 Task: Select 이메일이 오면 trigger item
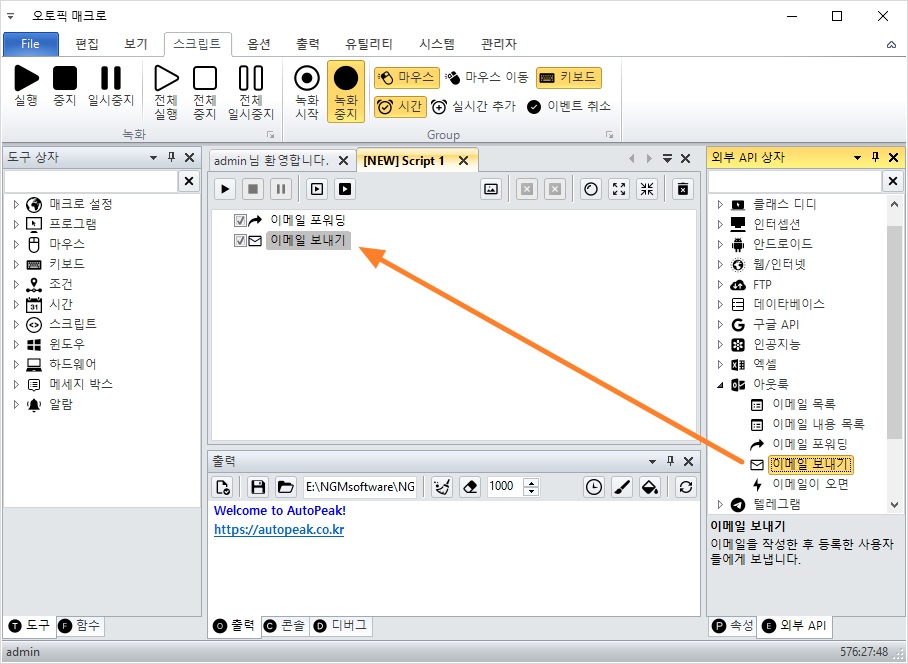click(810, 485)
